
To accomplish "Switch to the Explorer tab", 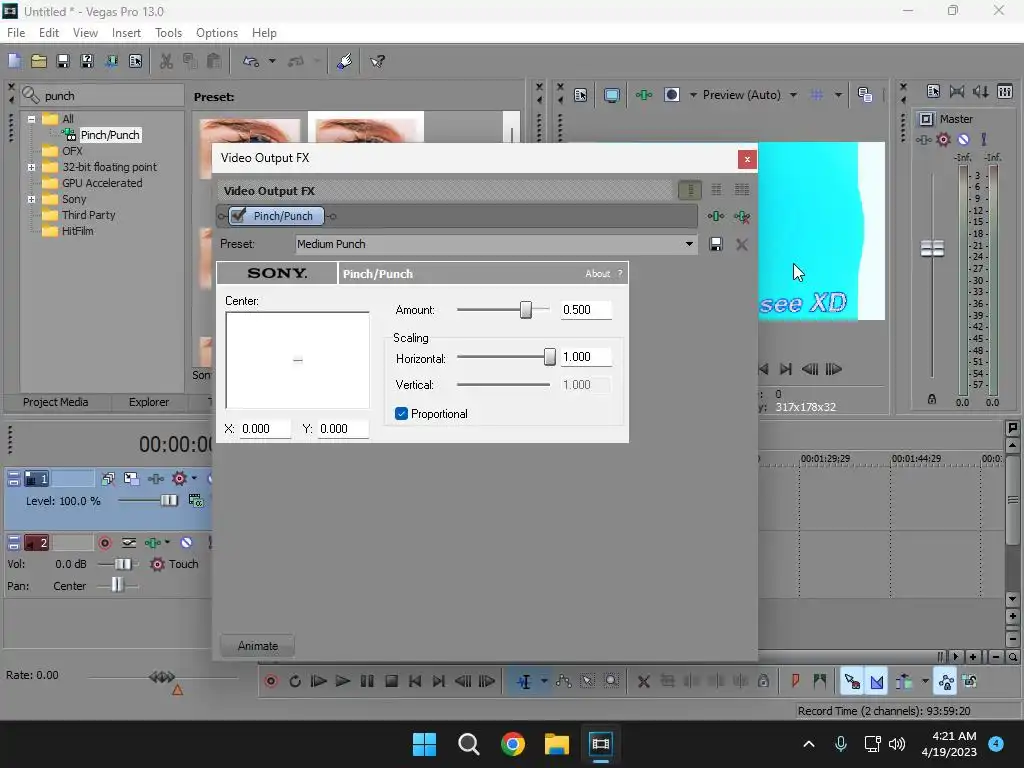I will tap(149, 402).
